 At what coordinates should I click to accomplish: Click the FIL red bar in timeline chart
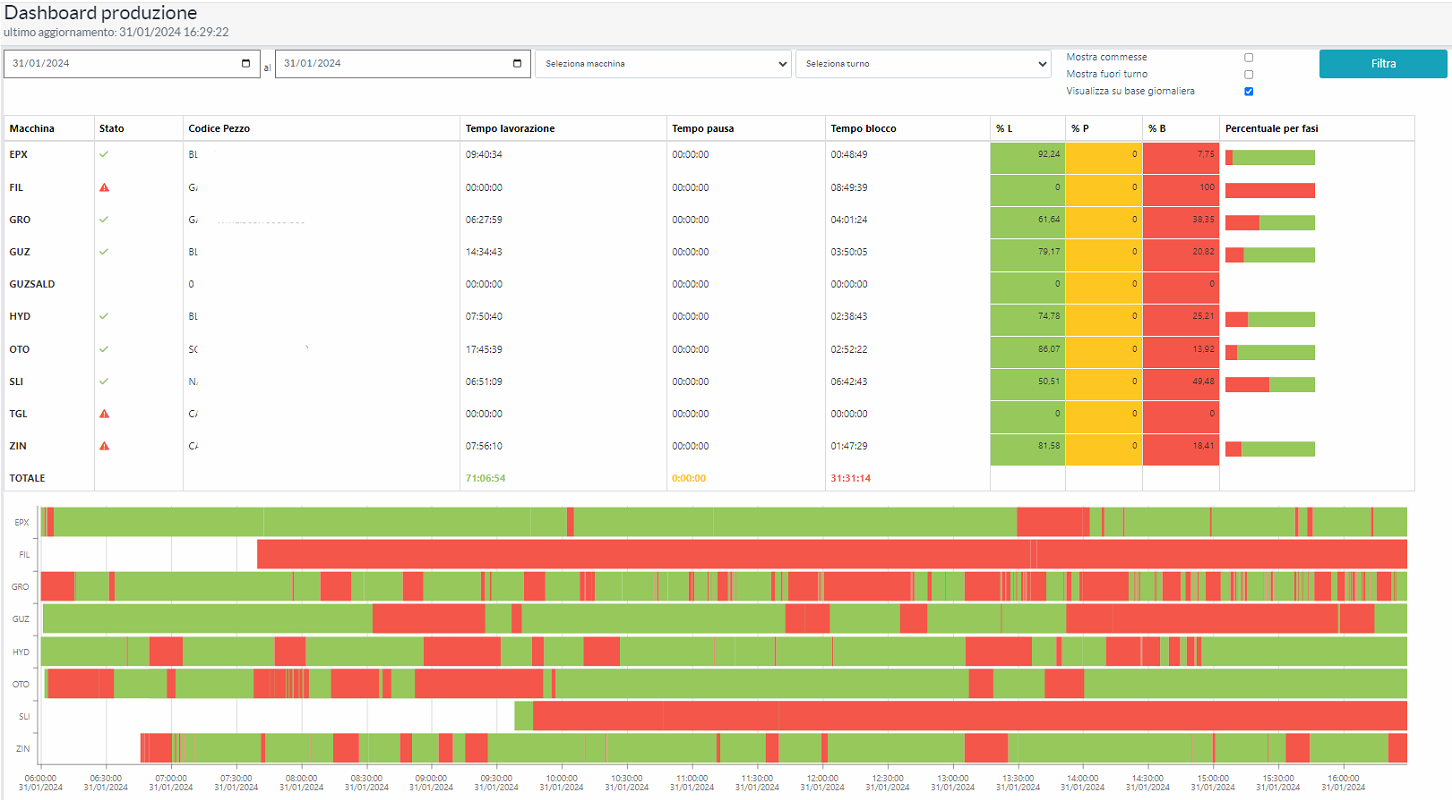pyautogui.click(x=832, y=554)
